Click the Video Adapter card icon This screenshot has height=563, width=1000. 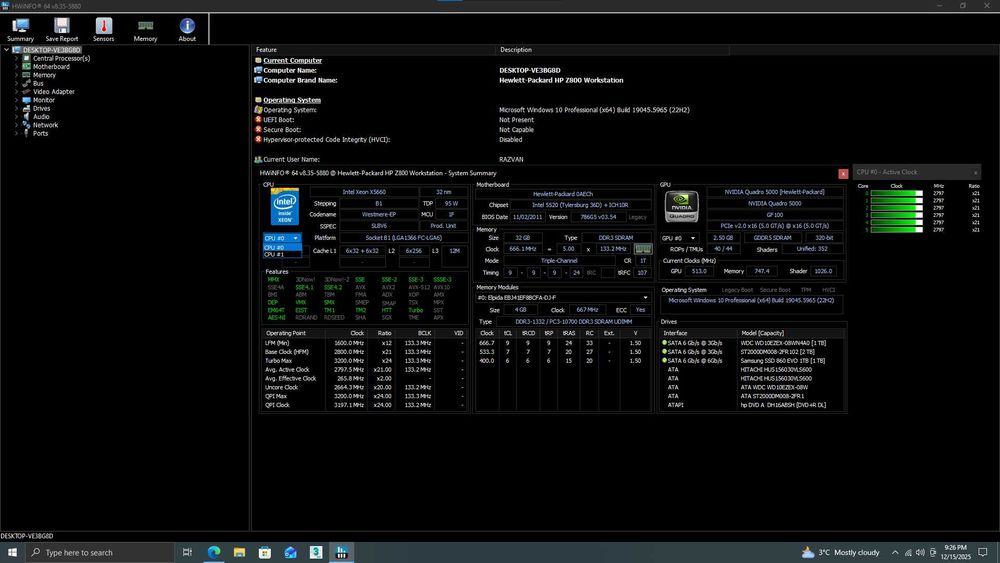click(26, 91)
